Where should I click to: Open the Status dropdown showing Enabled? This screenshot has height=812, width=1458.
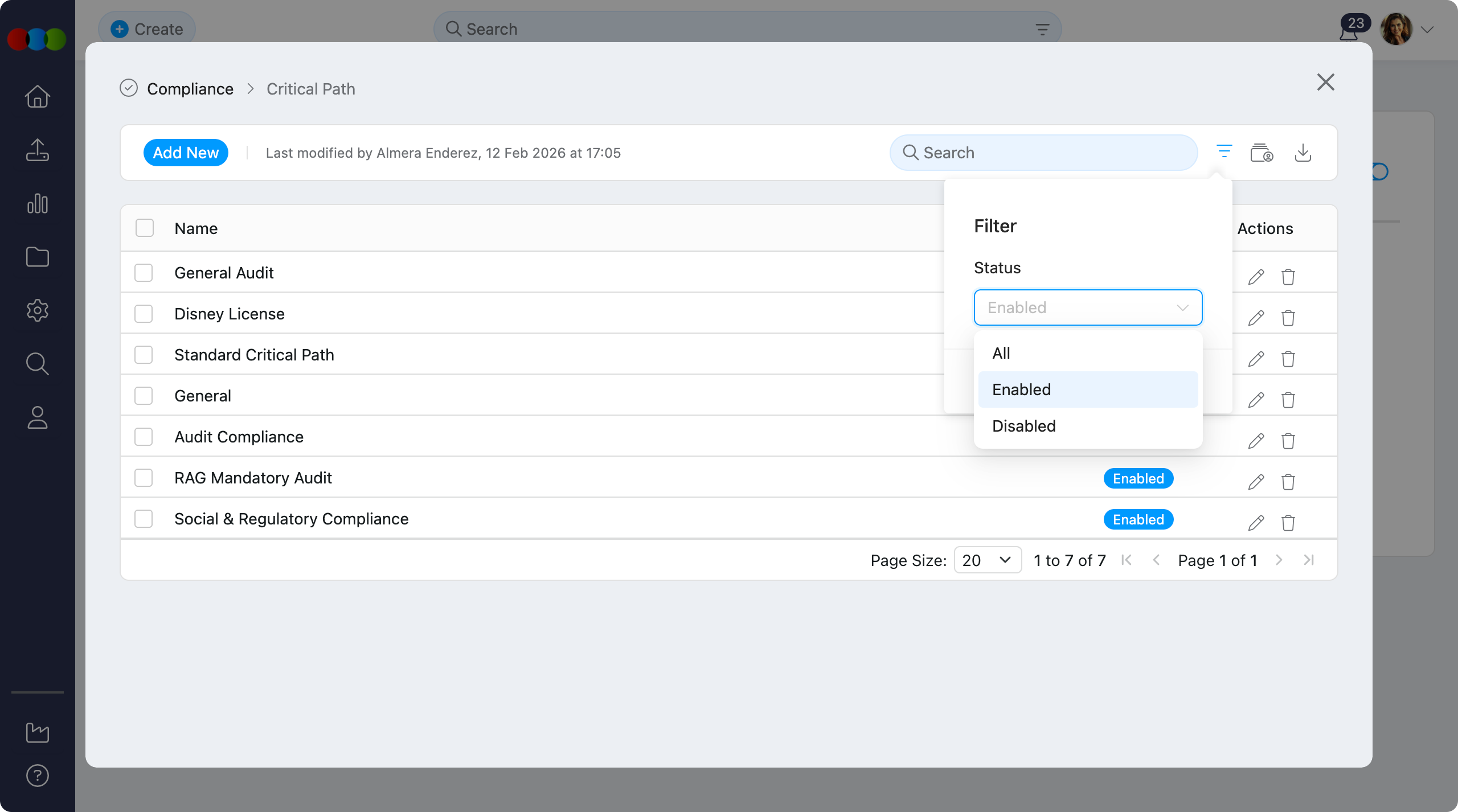coord(1088,307)
